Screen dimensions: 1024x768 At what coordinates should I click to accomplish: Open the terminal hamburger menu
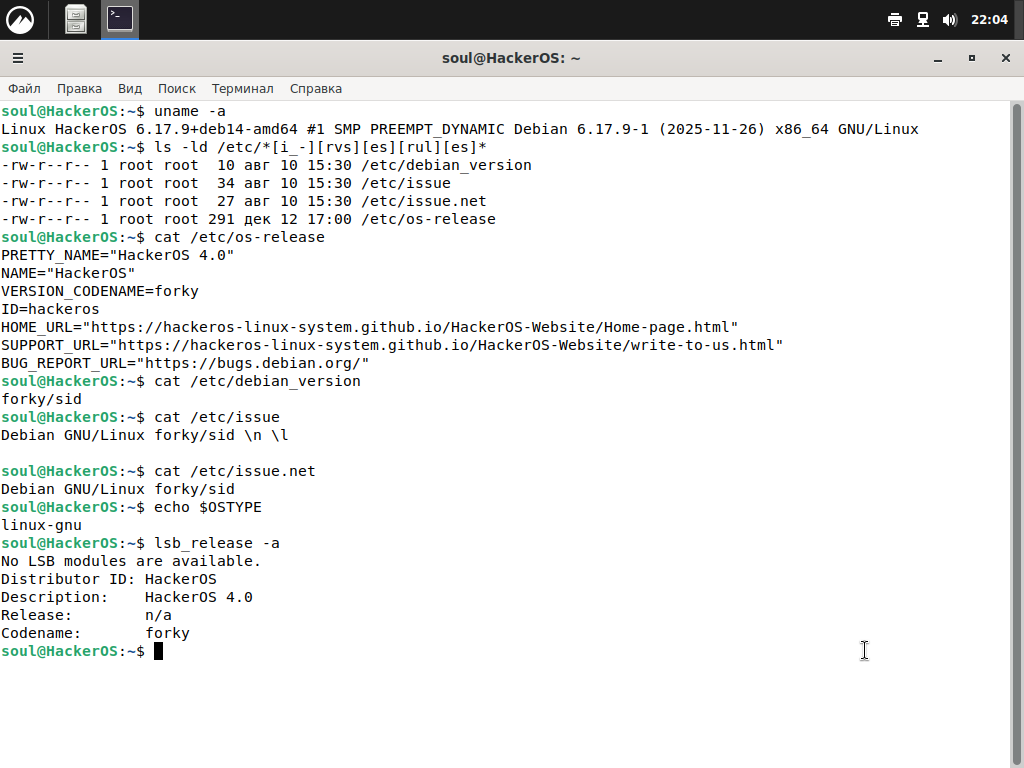click(18, 58)
